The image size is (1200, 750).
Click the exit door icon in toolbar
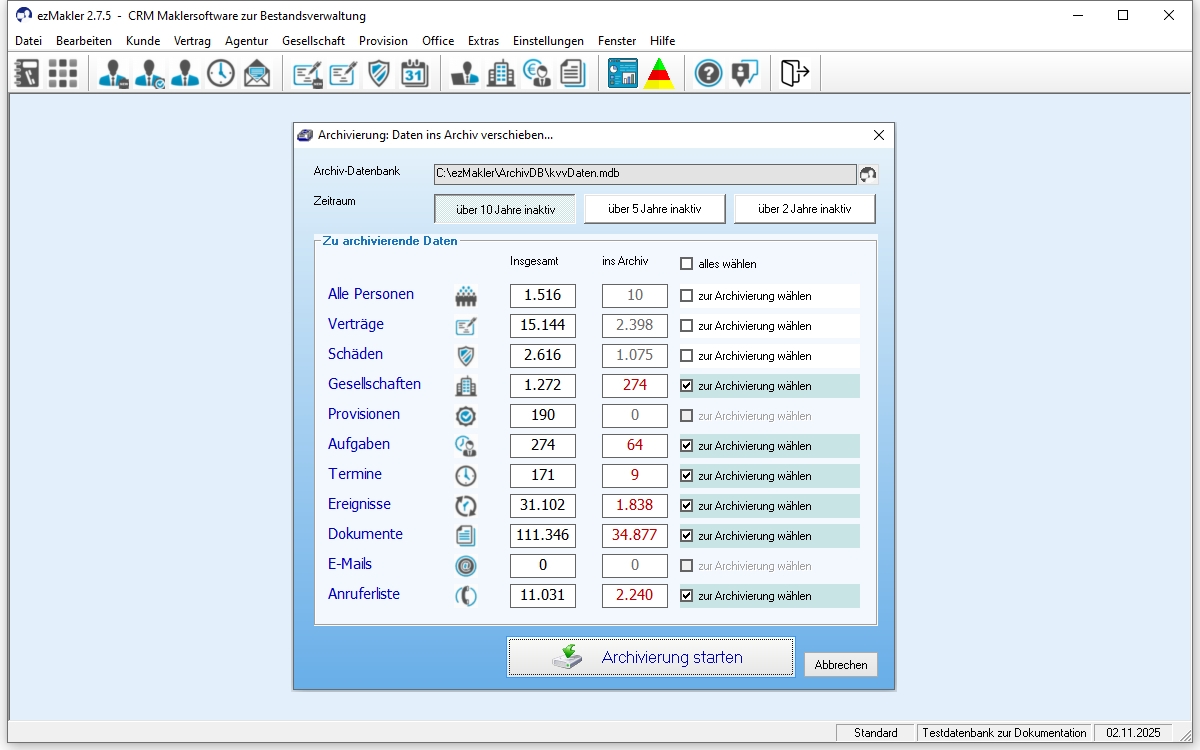point(794,73)
